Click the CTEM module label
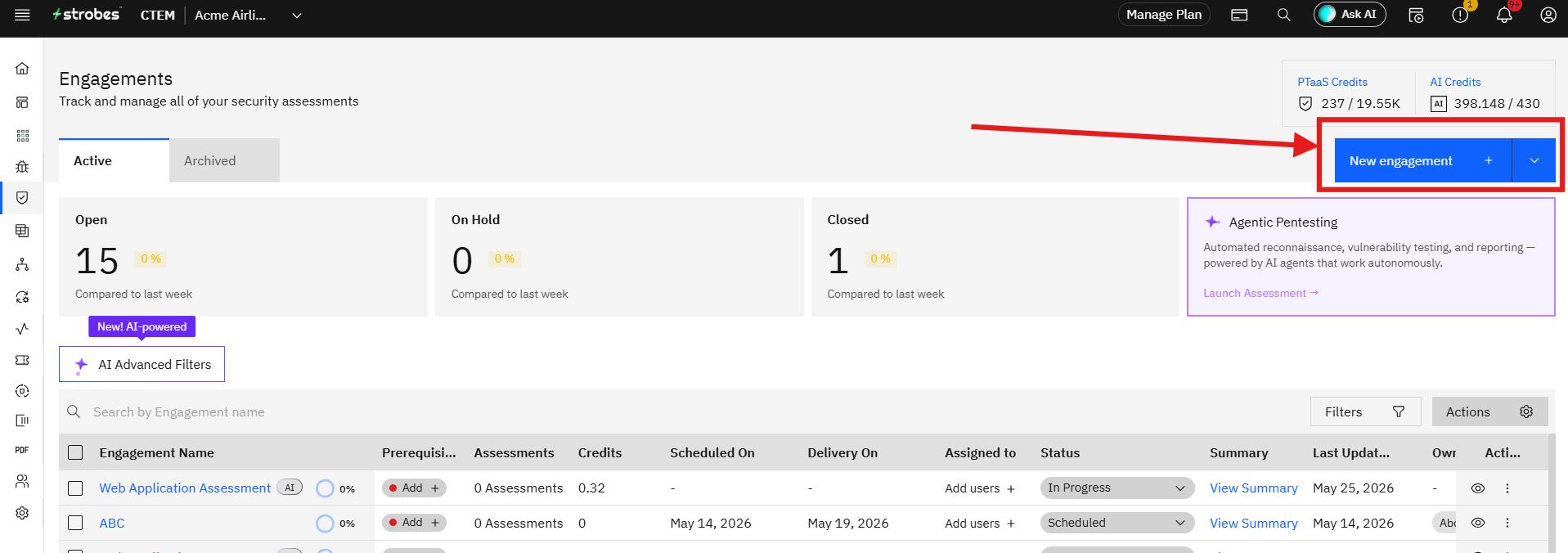The width and height of the screenshot is (1568, 553). [157, 15]
